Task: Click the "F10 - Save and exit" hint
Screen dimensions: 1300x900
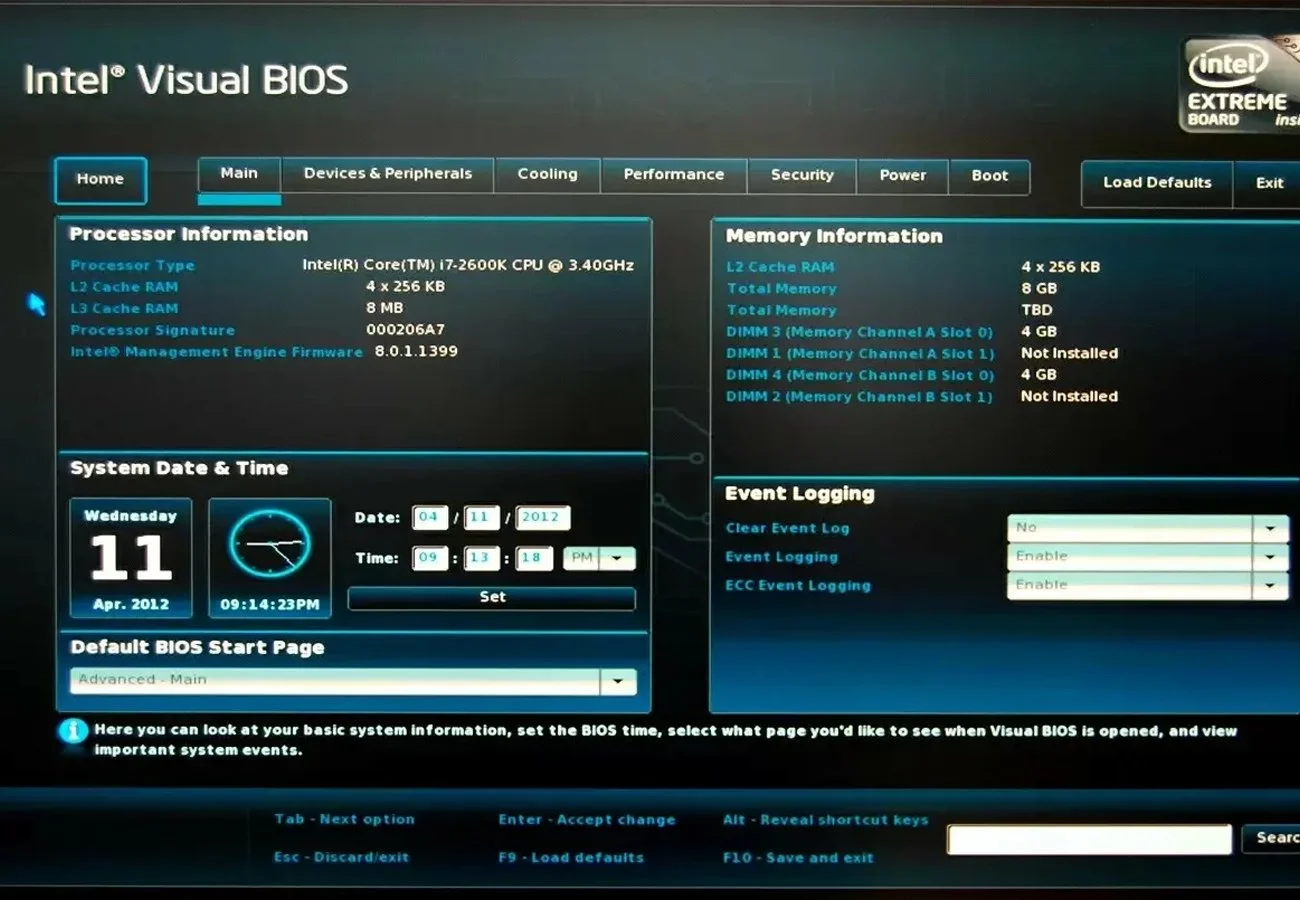Action: pos(798,858)
